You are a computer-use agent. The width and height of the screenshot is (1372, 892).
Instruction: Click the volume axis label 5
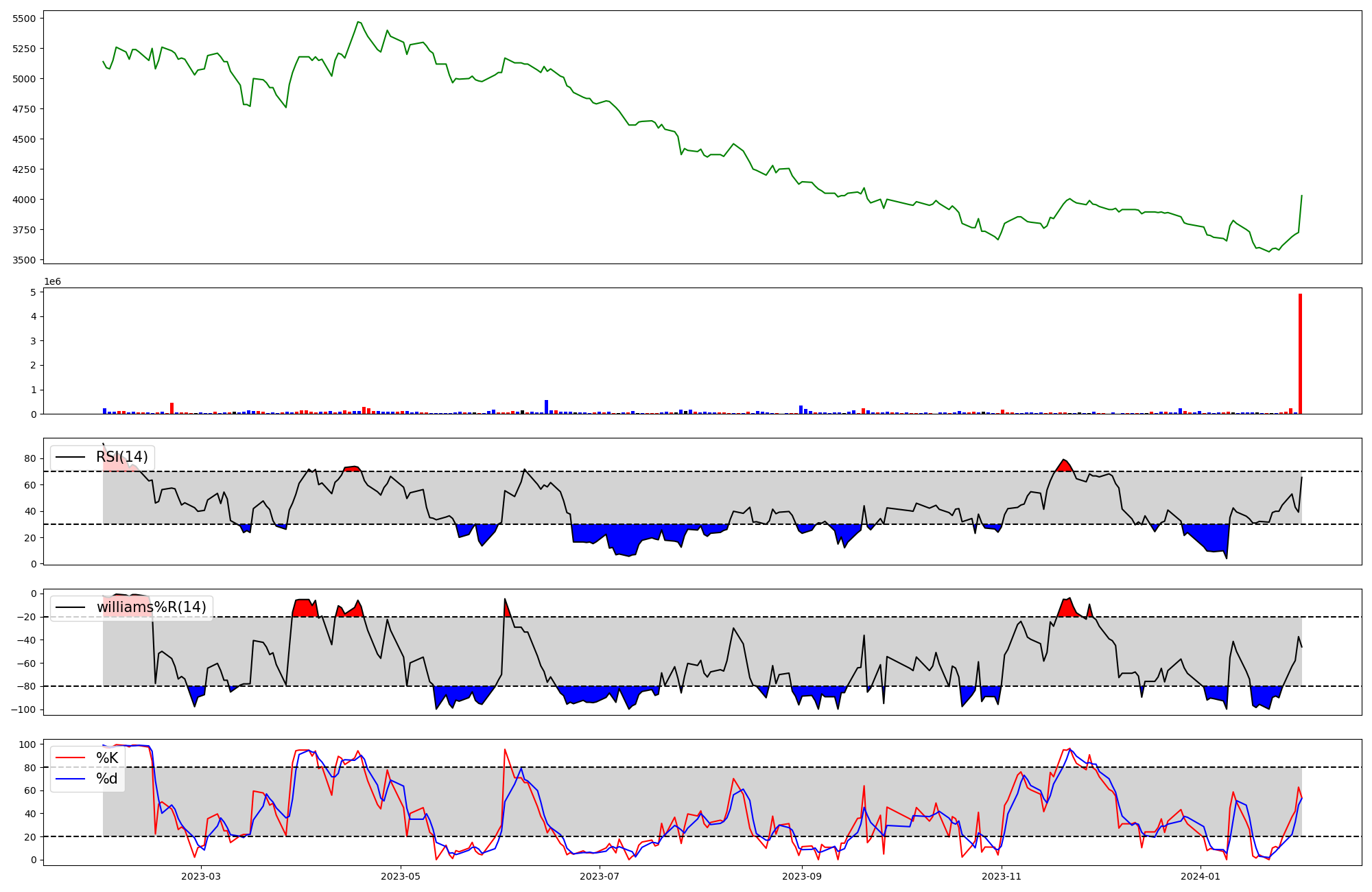tap(33, 292)
